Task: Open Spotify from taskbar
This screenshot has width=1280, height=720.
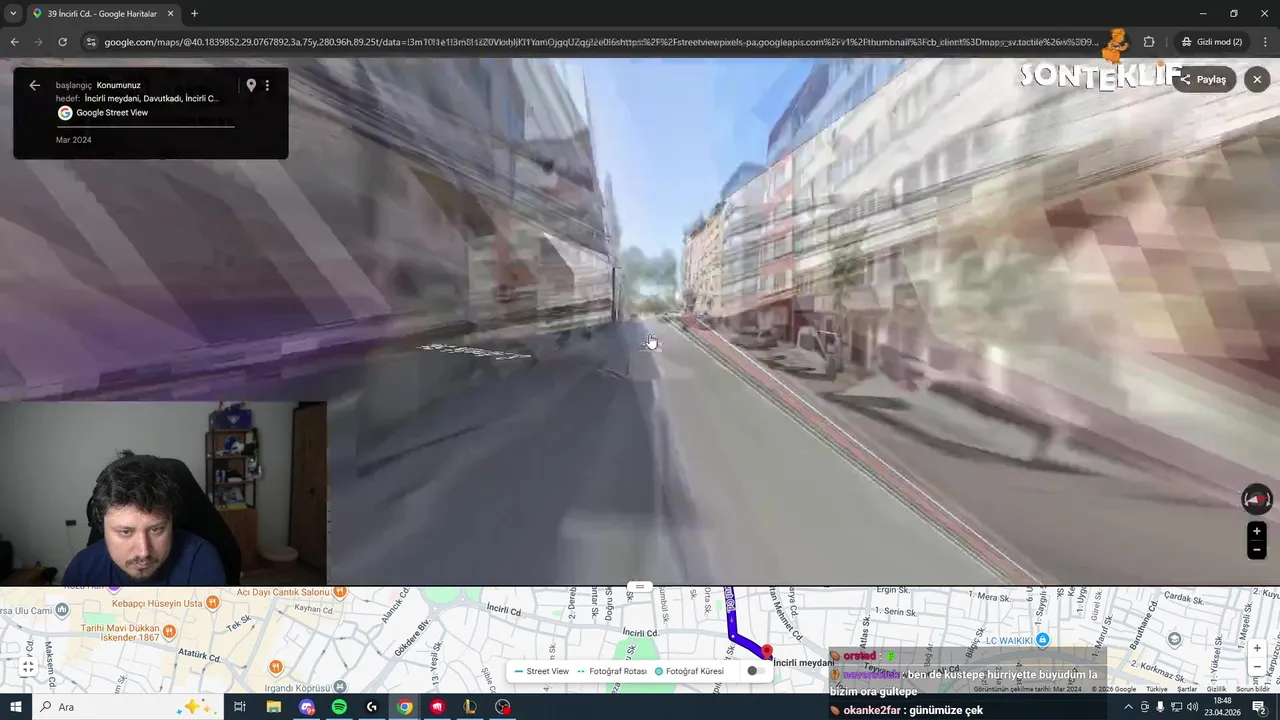Action: (339, 707)
